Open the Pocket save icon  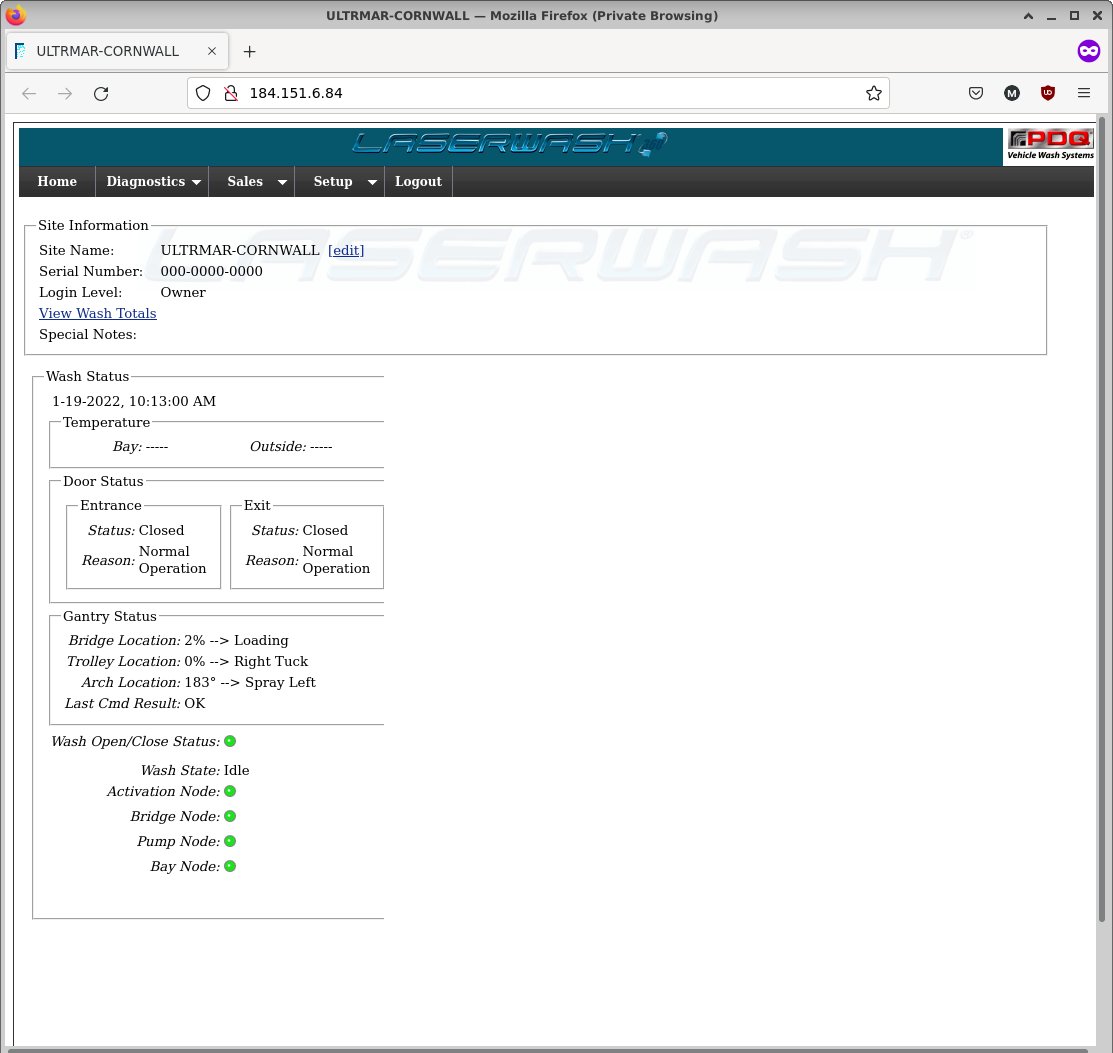pyautogui.click(x=976, y=93)
